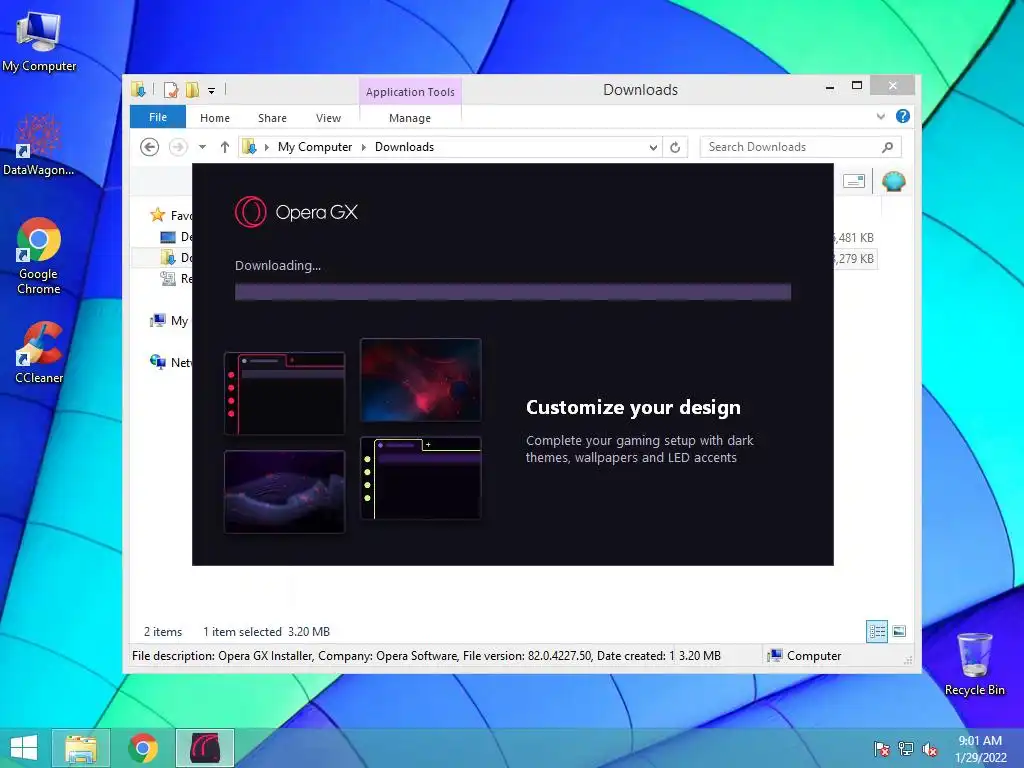Click the '2 items' status bar text

click(163, 632)
